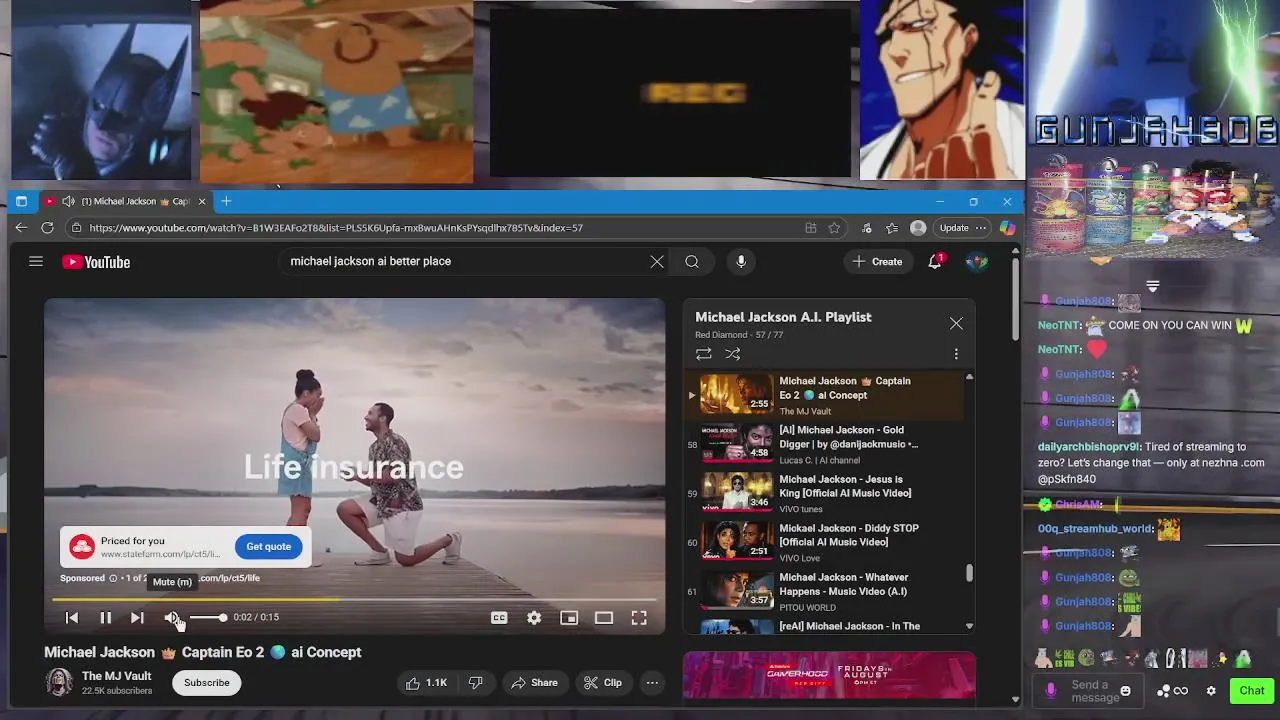Close the Michael Jackson A.I. Playlist panel
The height and width of the screenshot is (720, 1280).
956,323
